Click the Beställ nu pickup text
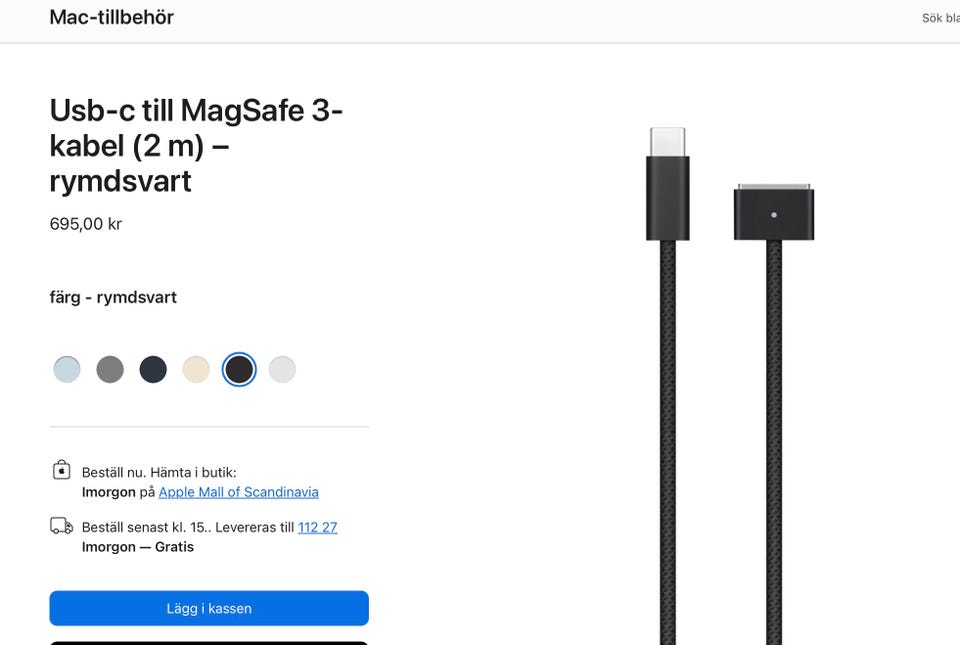The height and width of the screenshot is (645, 960). [159, 472]
